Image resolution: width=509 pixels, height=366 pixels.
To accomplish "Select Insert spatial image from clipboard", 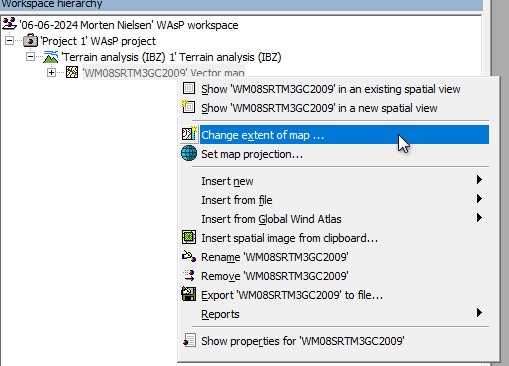I will tap(335, 238).
